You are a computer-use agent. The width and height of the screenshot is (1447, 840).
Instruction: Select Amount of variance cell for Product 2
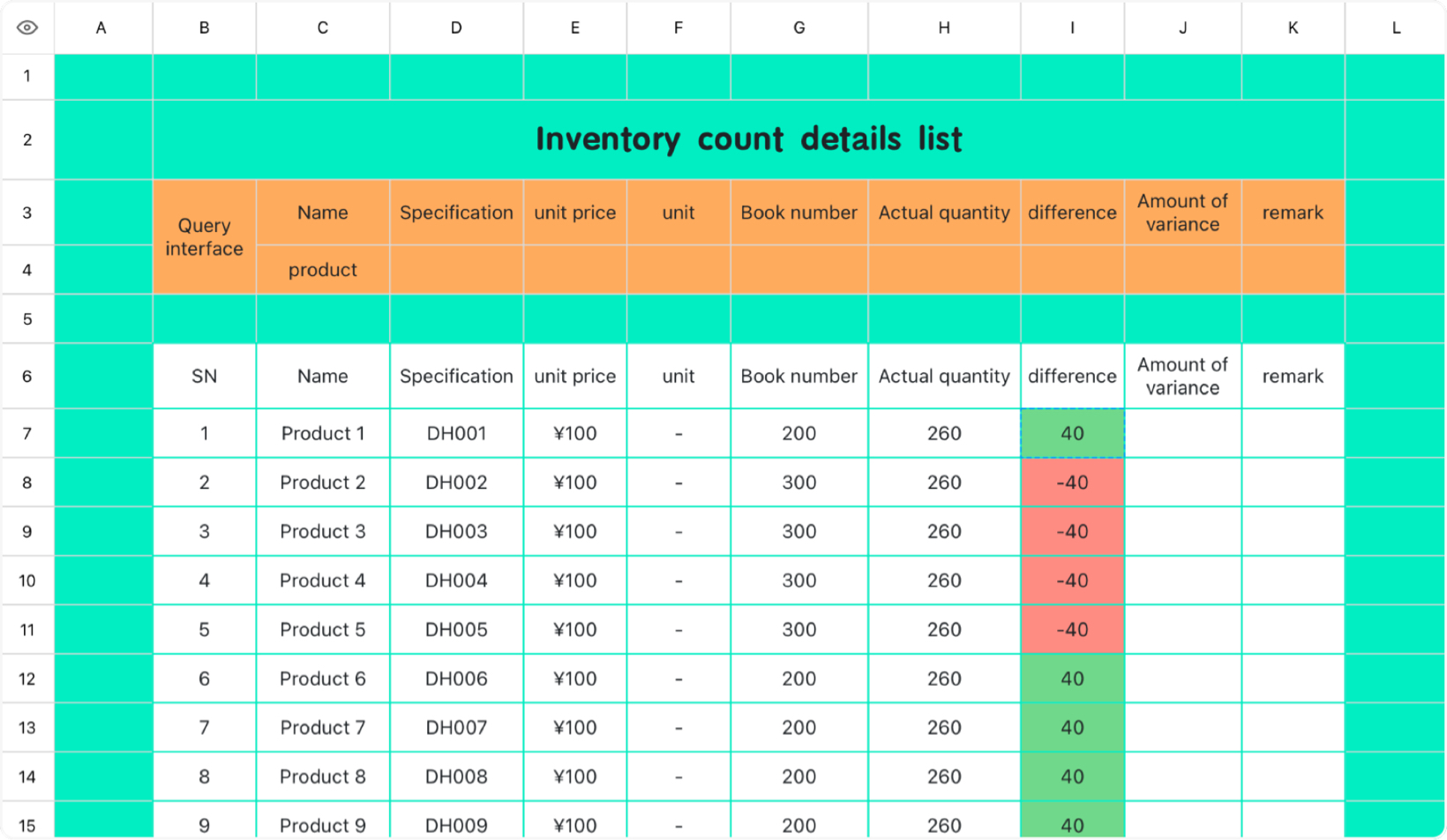[1183, 483]
